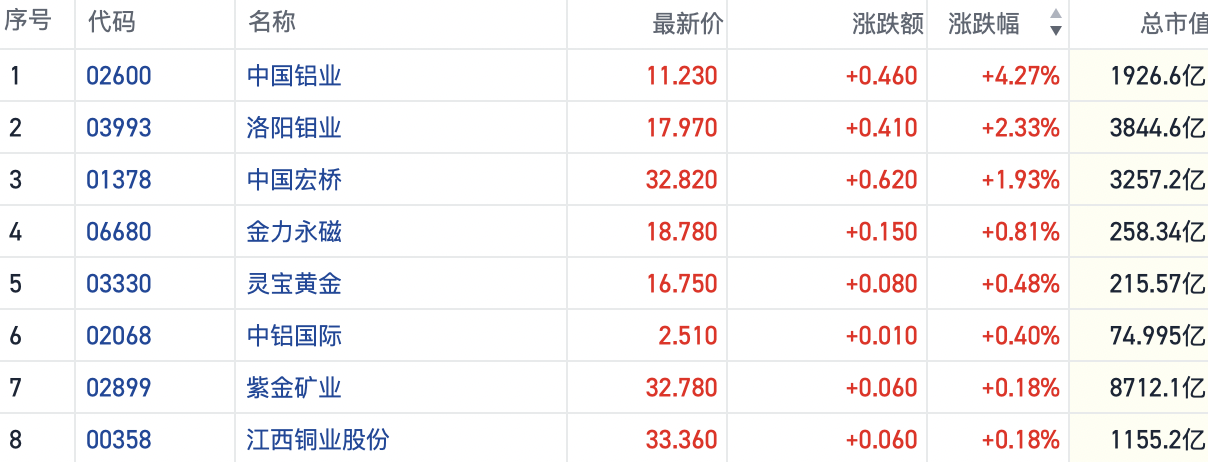1208x462 pixels.
Task: Click stock code 01378
Action: point(119,180)
